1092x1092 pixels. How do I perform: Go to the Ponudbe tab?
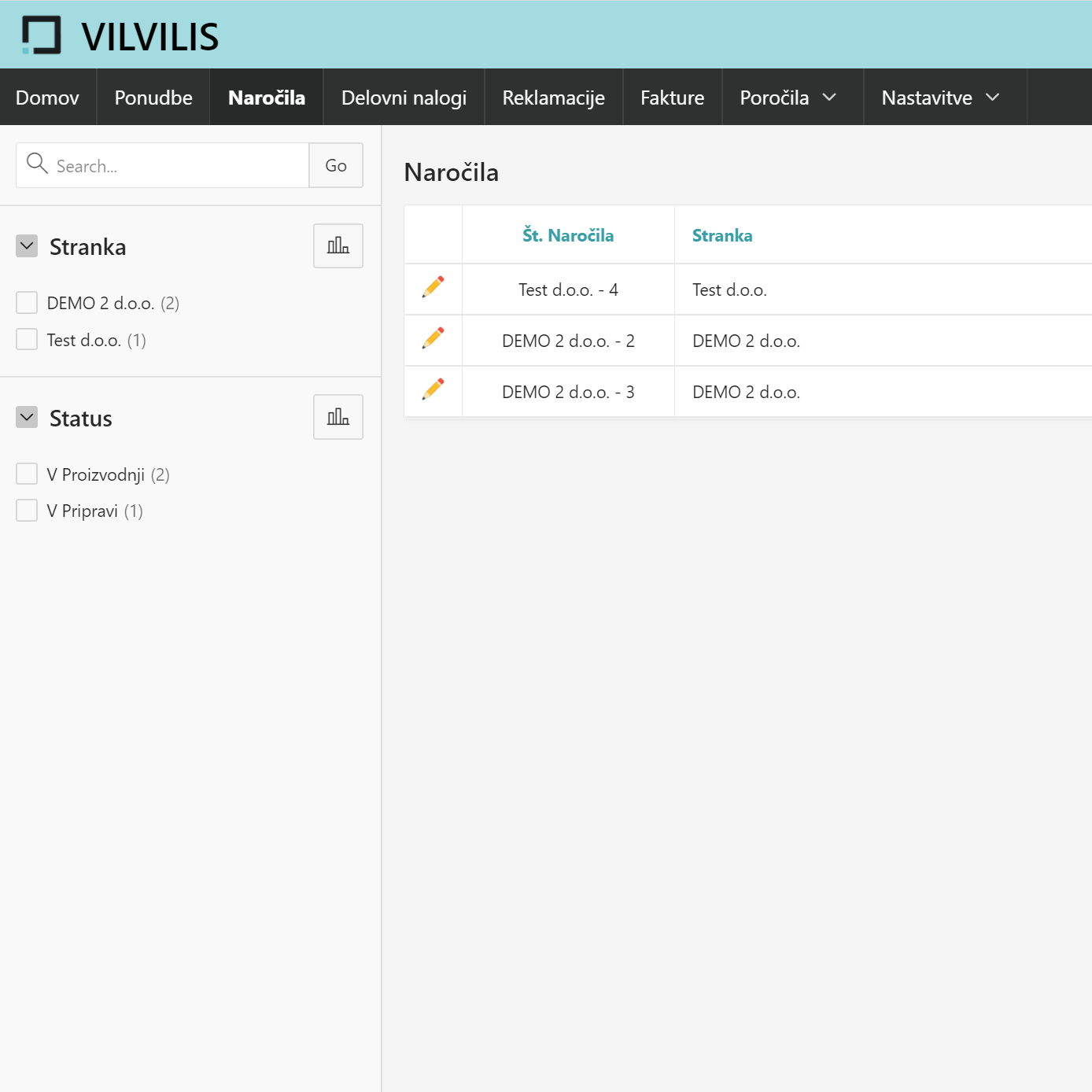(153, 98)
